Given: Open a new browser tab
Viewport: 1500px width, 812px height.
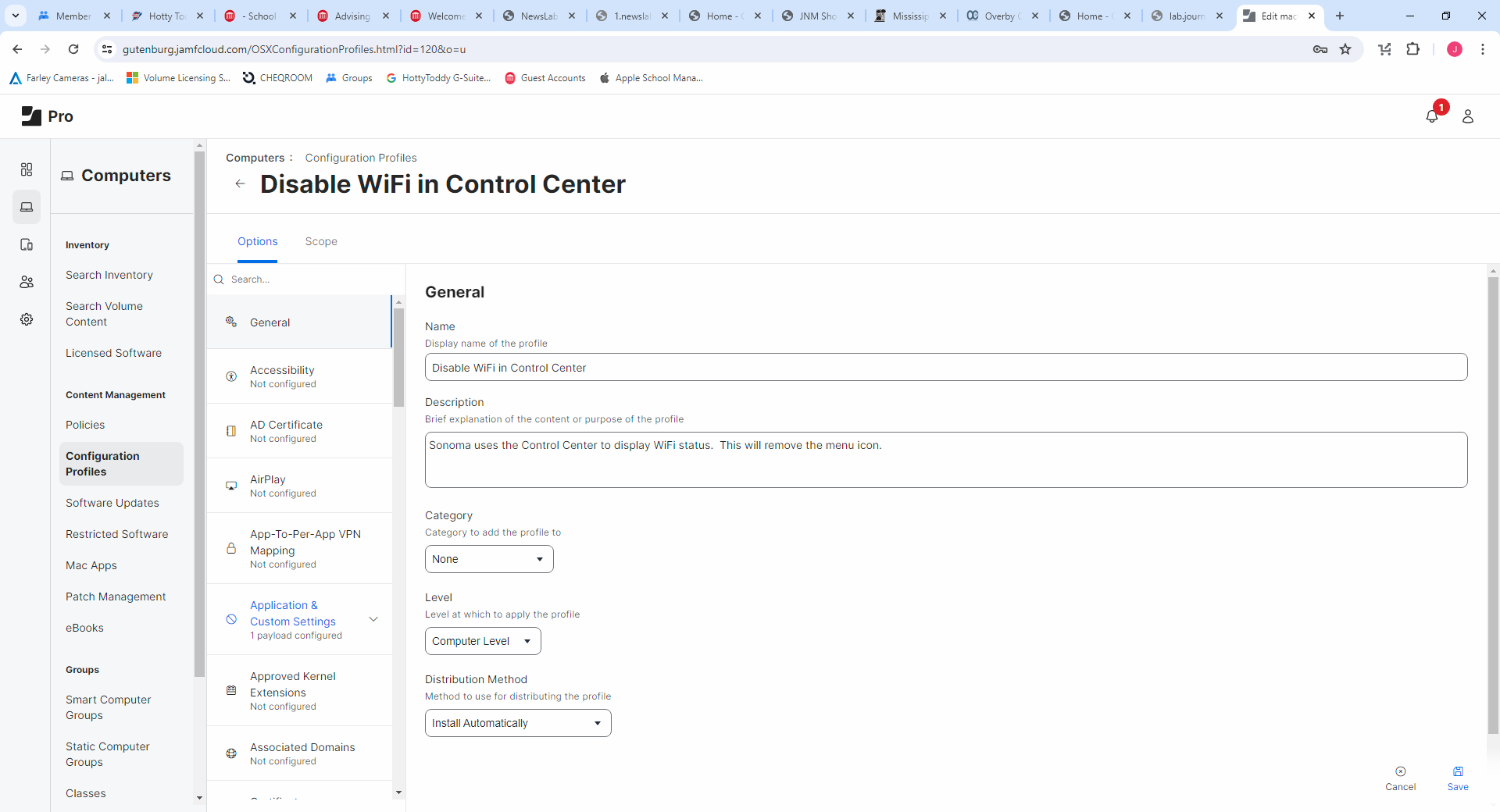Looking at the screenshot, I should click(x=1340, y=16).
